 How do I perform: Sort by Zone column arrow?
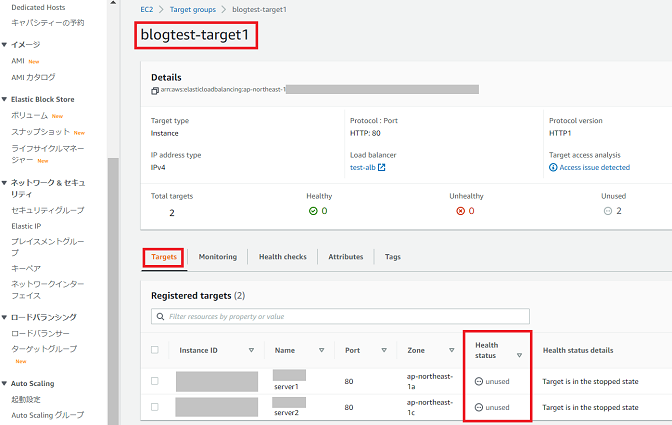coord(451,350)
